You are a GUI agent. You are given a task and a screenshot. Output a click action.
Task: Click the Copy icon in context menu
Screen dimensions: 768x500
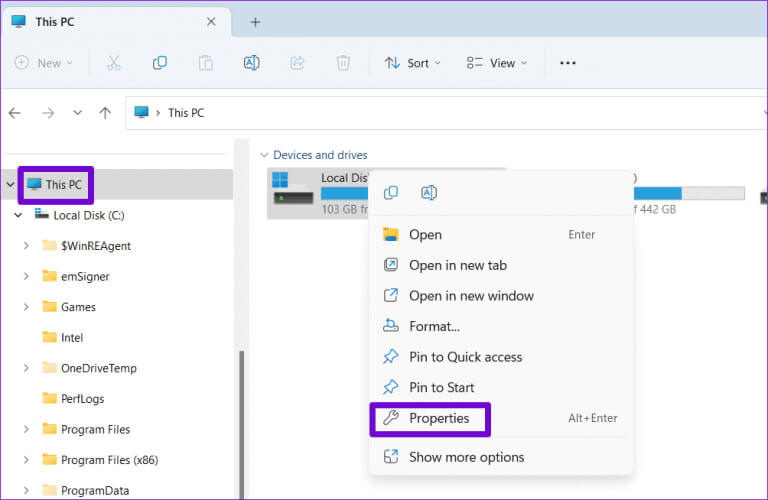tap(391, 193)
